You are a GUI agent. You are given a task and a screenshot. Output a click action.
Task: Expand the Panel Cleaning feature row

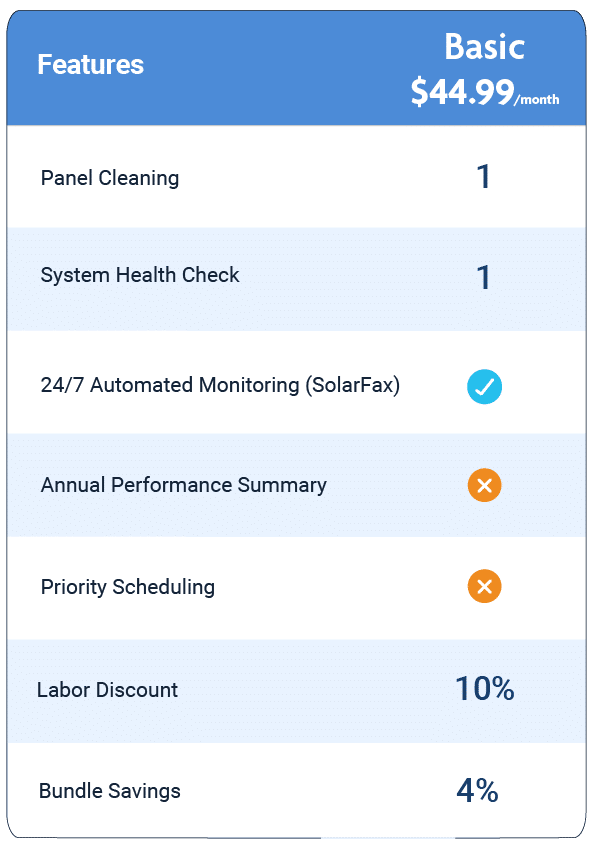click(x=110, y=177)
